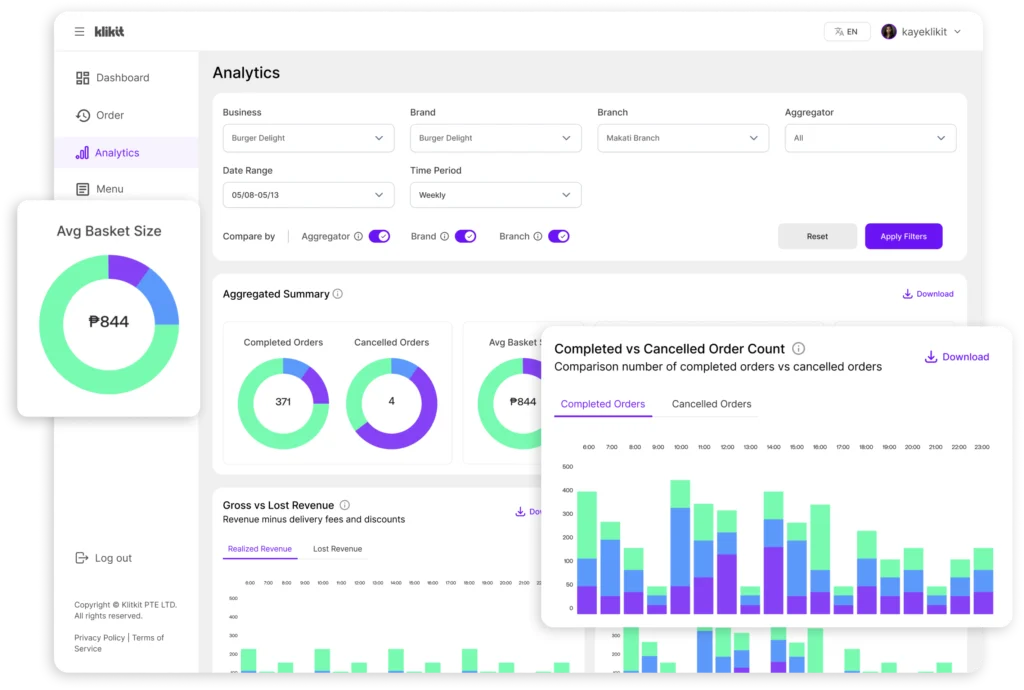This screenshot has width=1024, height=690.
Task: Click the Cancelled Orders donut chart
Action: pyautogui.click(x=392, y=403)
